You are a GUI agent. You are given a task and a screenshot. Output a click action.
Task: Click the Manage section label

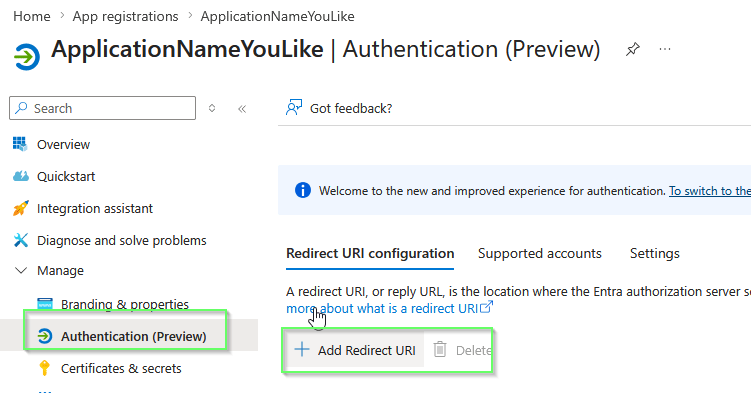pos(60,270)
